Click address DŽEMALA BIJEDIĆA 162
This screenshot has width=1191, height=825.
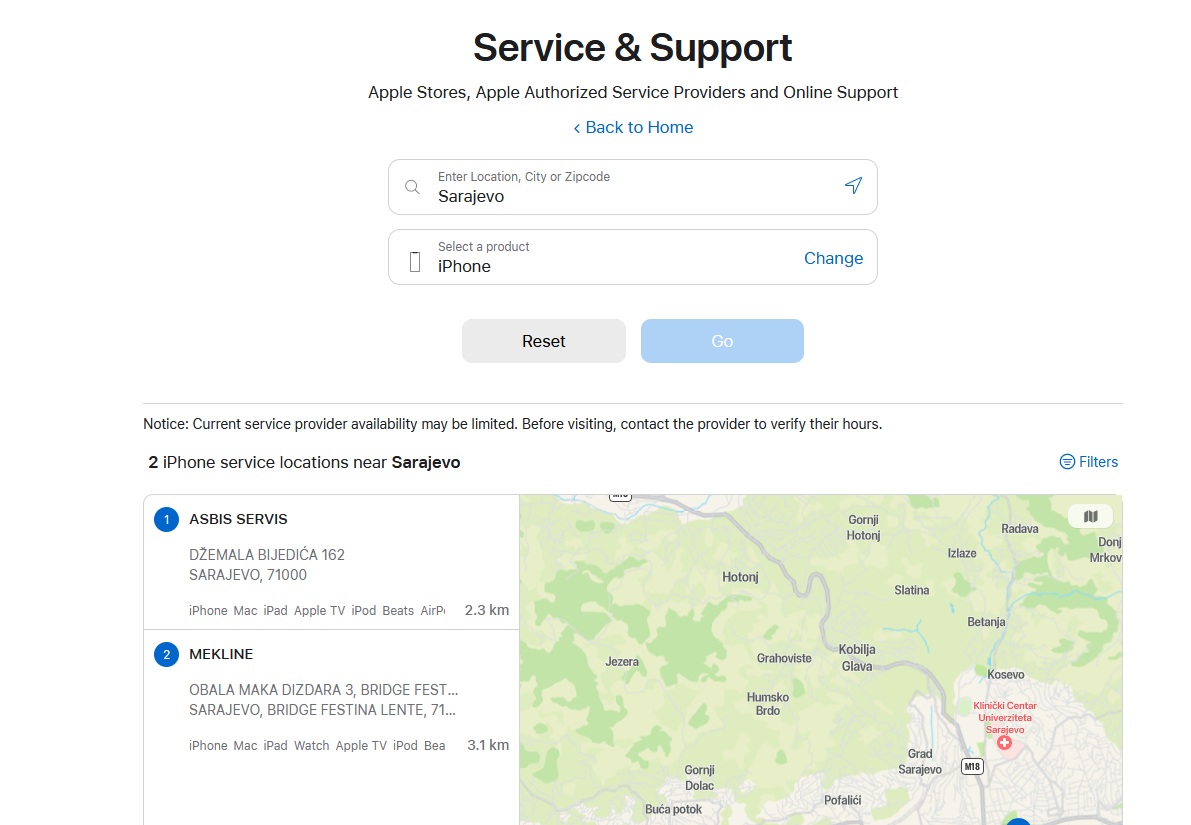pos(267,555)
